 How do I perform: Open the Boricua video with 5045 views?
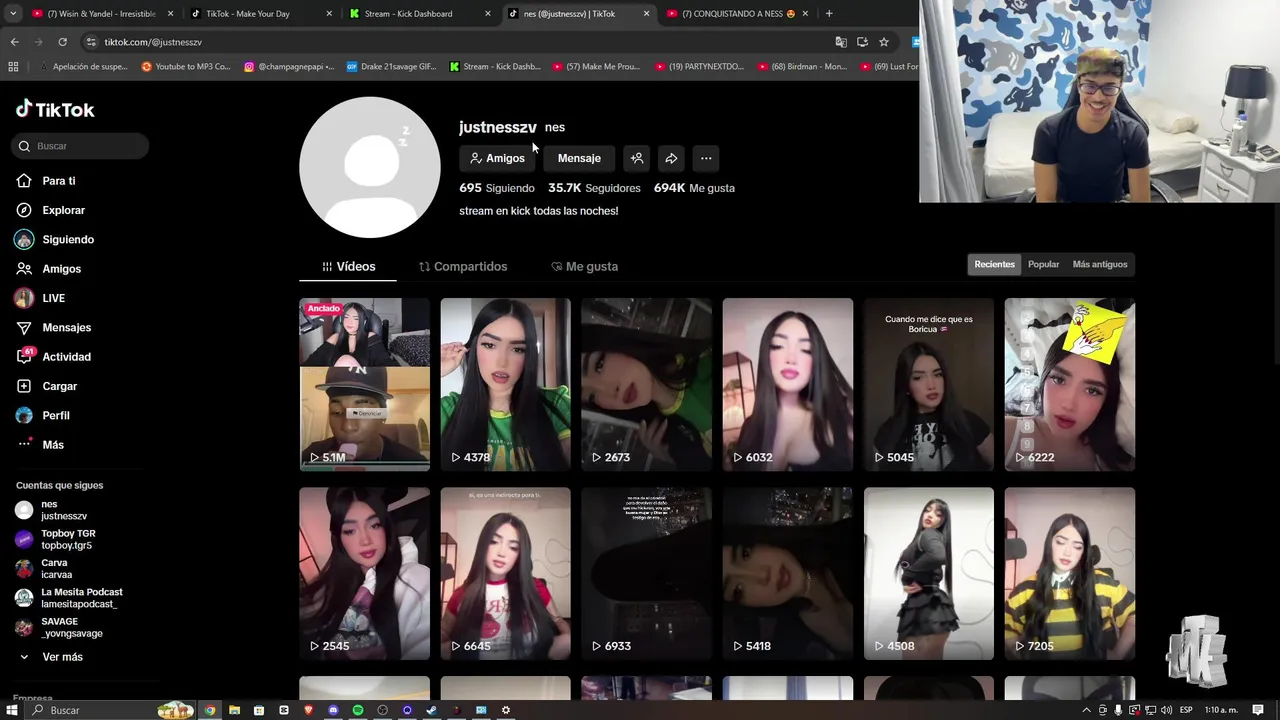[929, 384]
